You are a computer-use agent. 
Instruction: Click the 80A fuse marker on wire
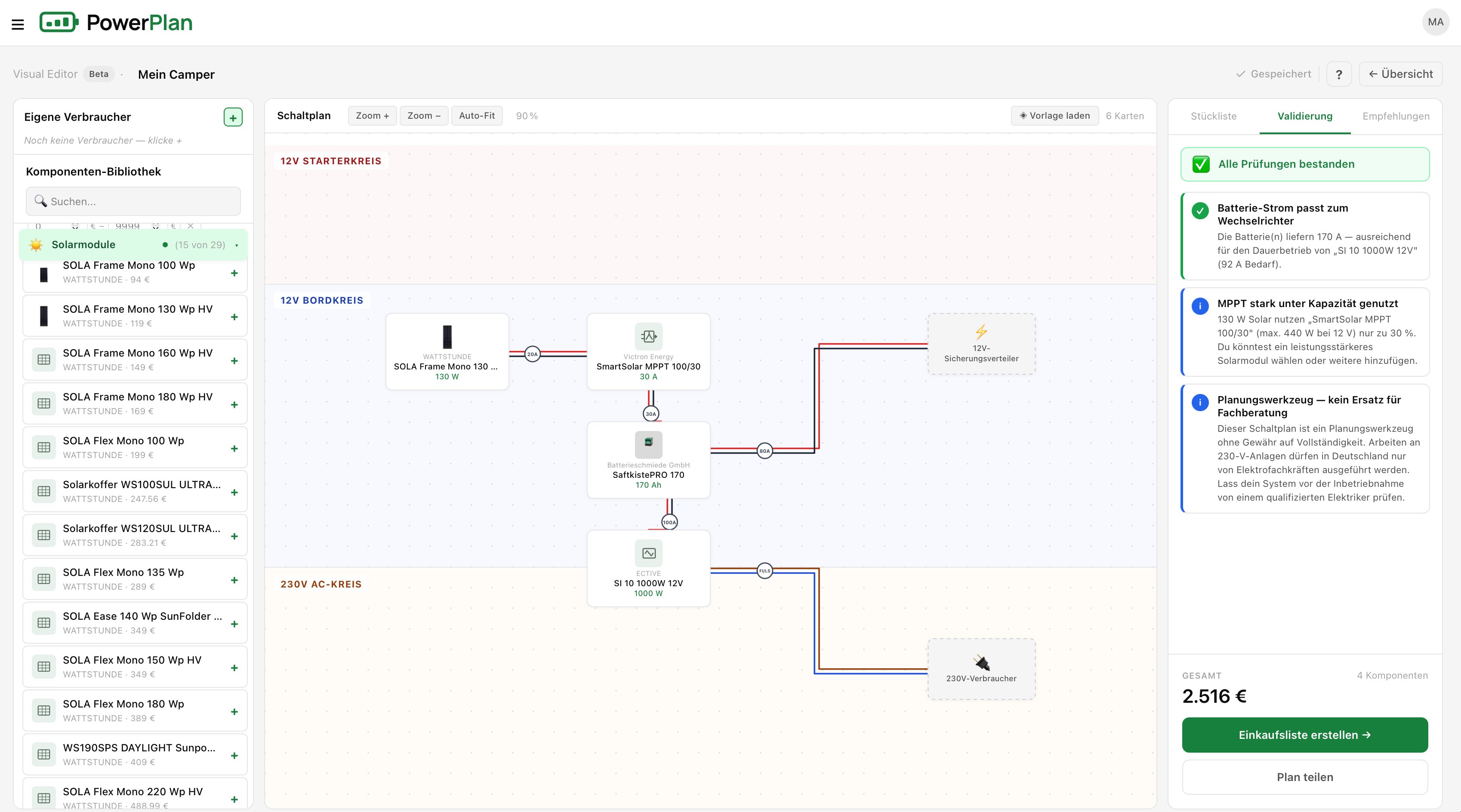coord(764,451)
